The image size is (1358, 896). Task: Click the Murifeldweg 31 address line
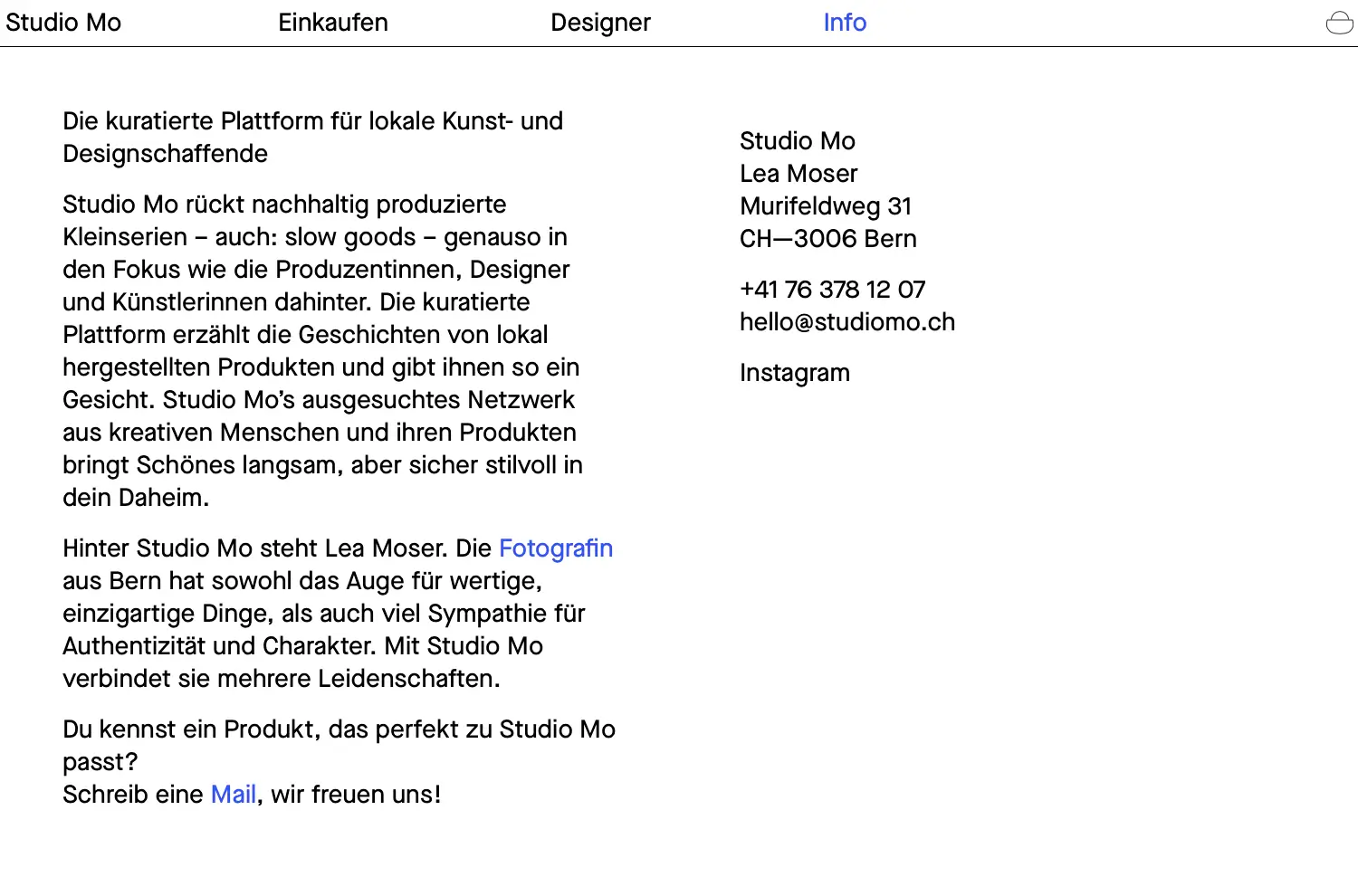[x=825, y=206]
